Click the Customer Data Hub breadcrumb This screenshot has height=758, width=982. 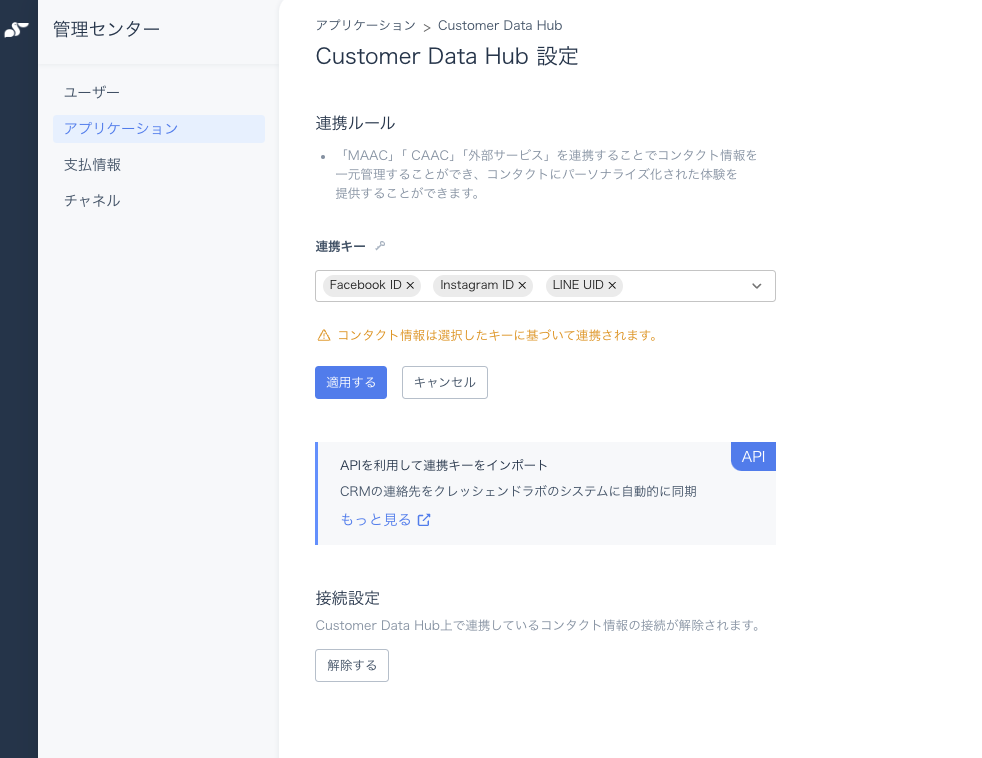click(x=500, y=25)
